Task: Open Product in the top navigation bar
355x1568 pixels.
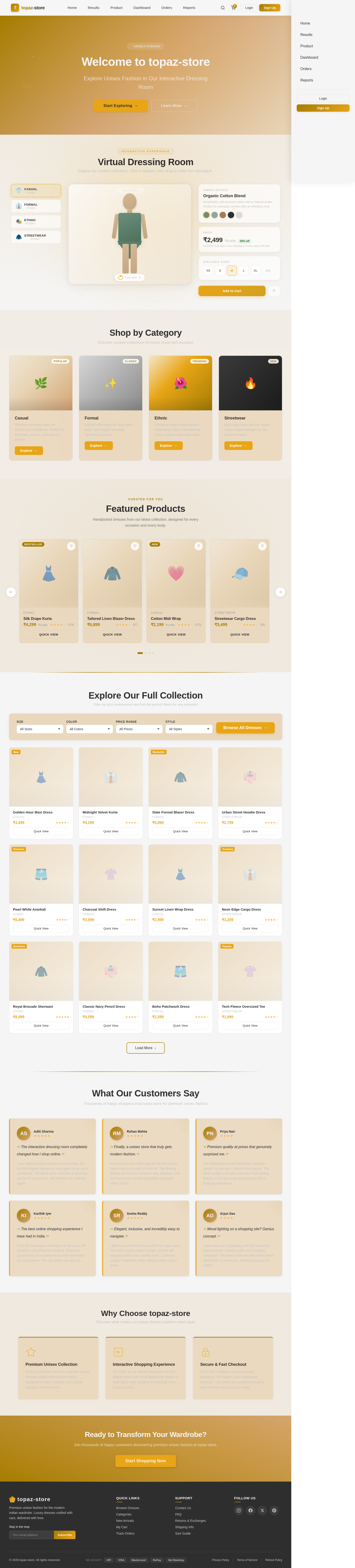Action: pos(116,8)
